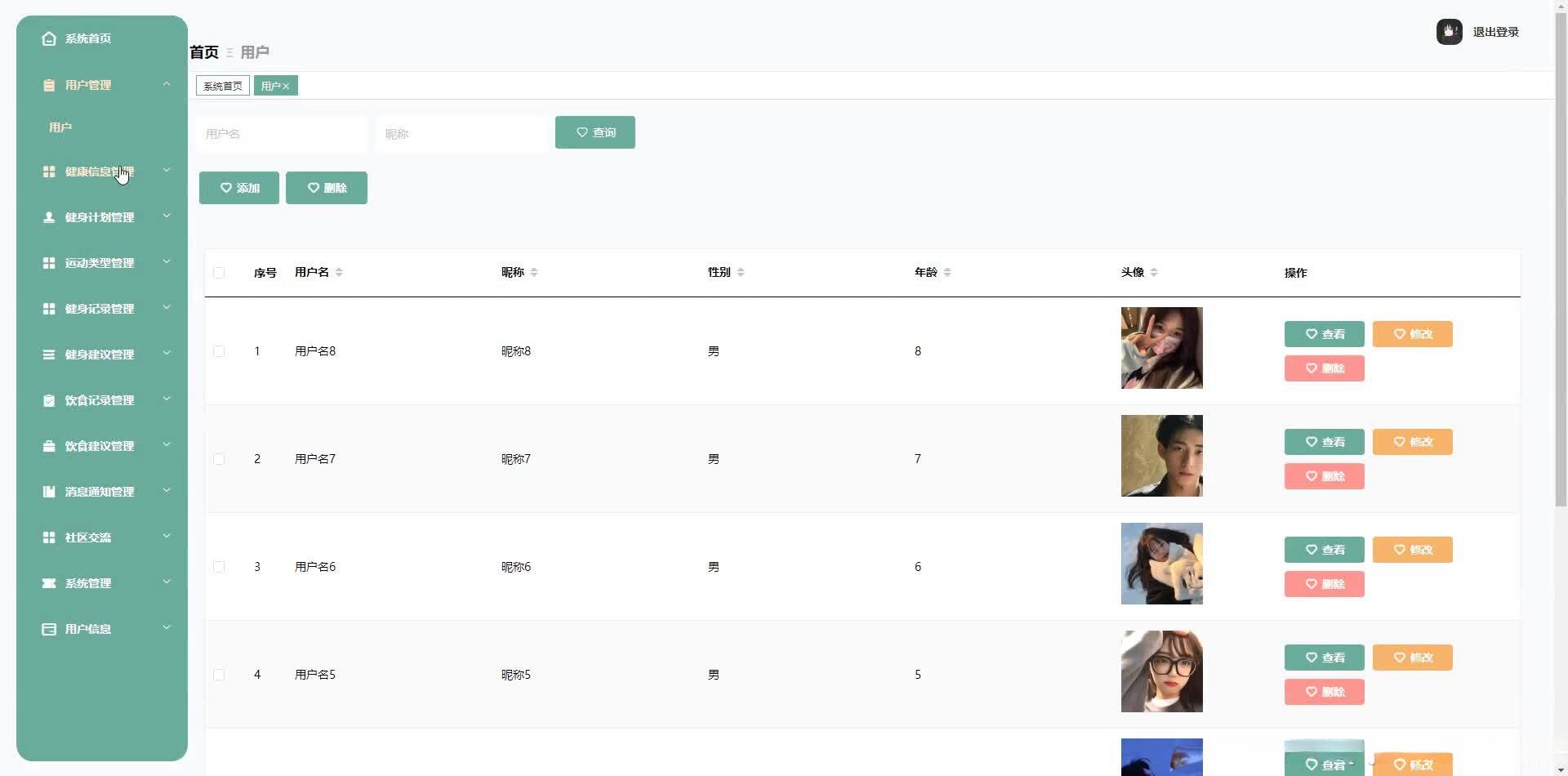Image resolution: width=1568 pixels, height=776 pixels.
Task: Switch to the 系统首页 tab
Action: tap(222, 86)
